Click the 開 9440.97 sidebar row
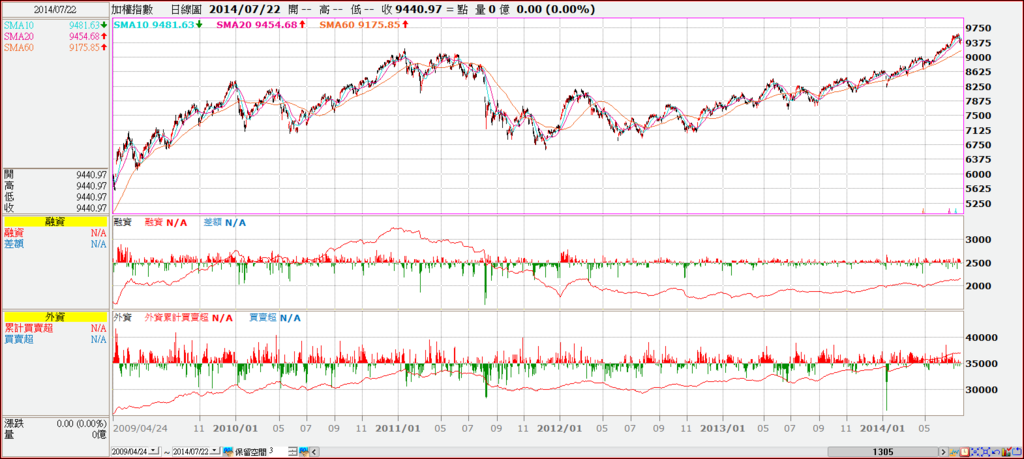 (55, 174)
